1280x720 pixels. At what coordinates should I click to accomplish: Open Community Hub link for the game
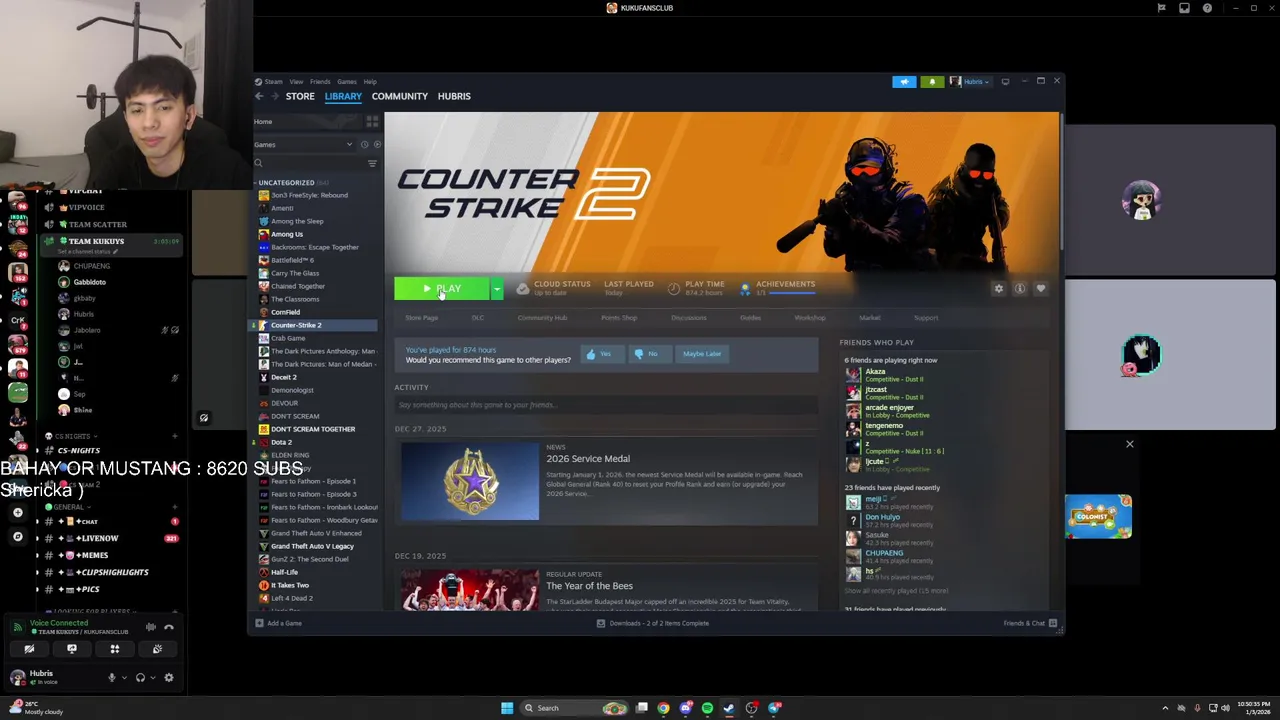pos(542,318)
